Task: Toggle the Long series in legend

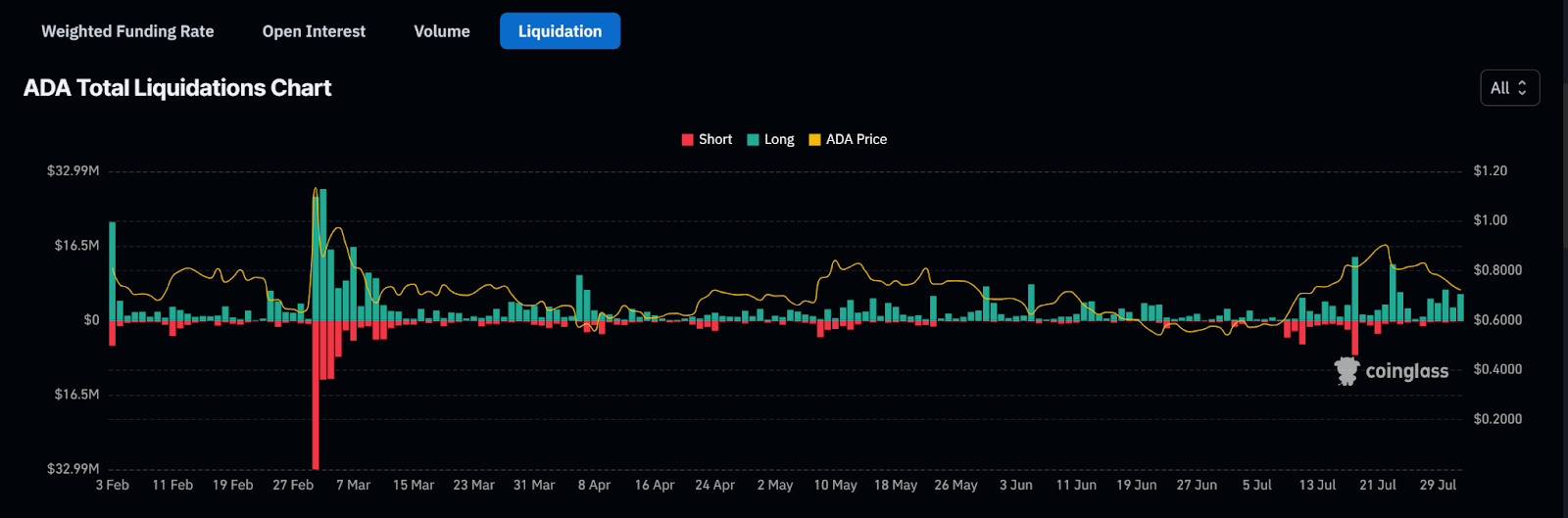Action: [x=770, y=139]
